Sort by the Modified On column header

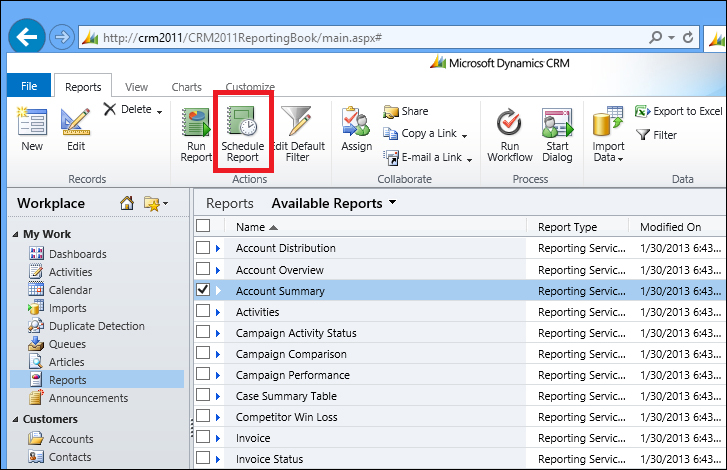(x=670, y=227)
